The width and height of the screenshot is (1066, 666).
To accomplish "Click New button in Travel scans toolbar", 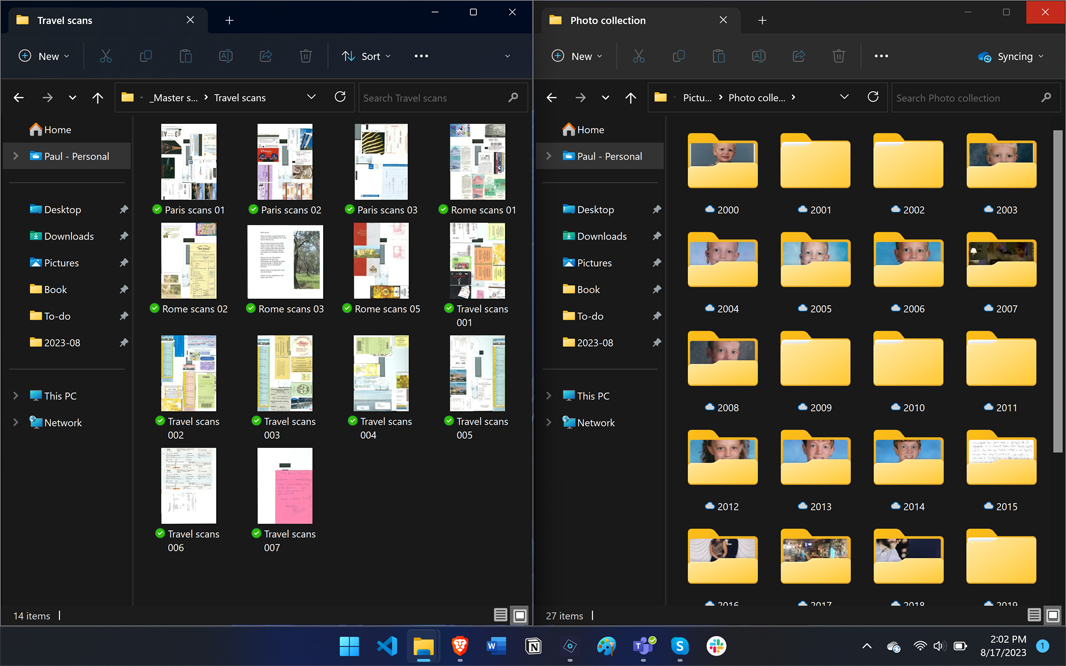I will (x=45, y=57).
